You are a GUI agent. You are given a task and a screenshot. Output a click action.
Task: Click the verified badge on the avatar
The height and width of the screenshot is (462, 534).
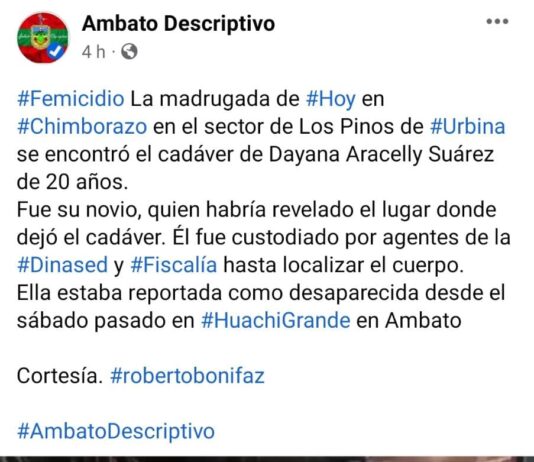coord(55,52)
